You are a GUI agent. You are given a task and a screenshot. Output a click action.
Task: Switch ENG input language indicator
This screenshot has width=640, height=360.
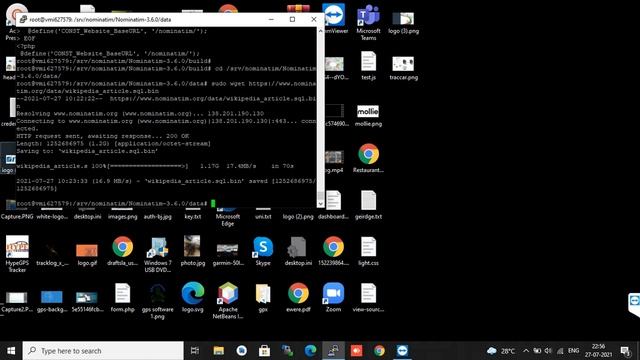573,351
